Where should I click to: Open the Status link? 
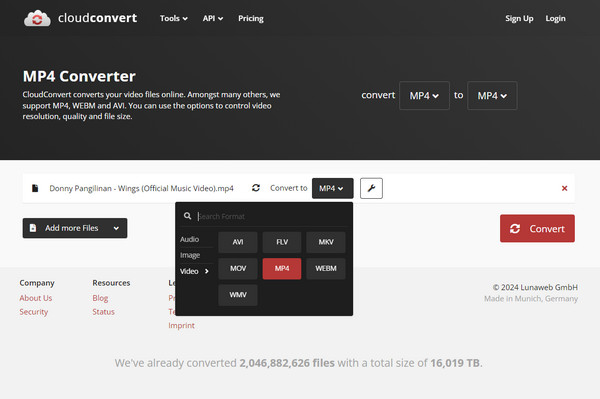tap(103, 312)
